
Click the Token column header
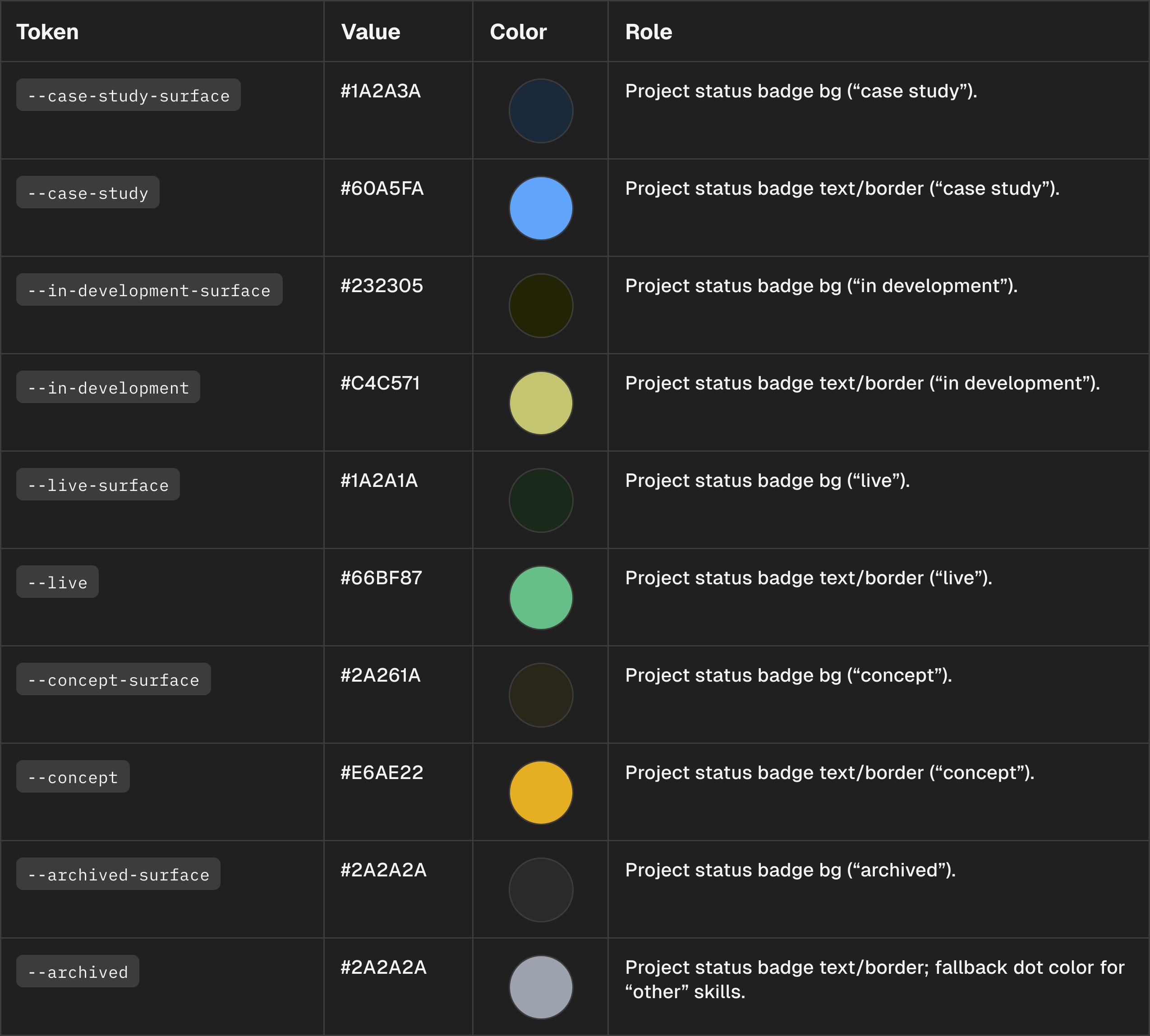pos(47,32)
